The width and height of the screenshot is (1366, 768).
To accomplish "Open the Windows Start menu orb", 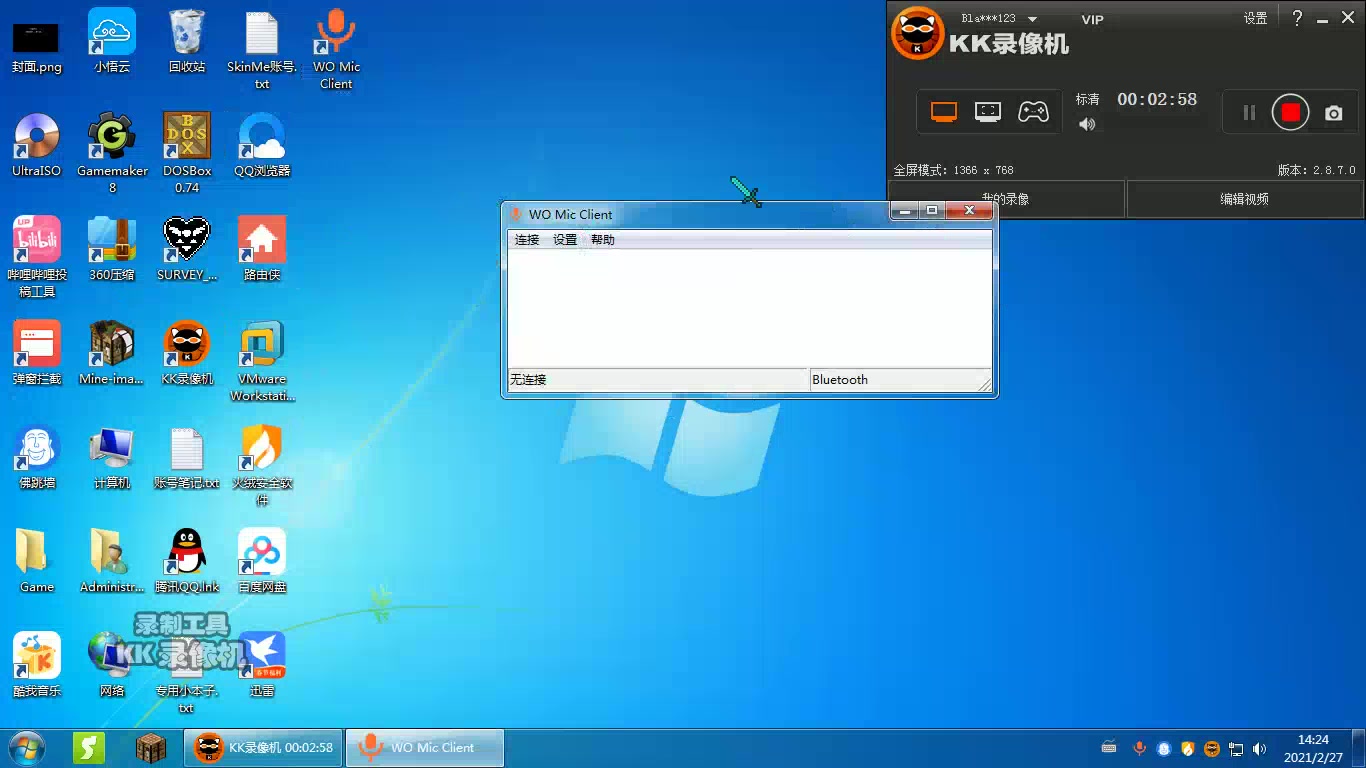I will (27, 748).
